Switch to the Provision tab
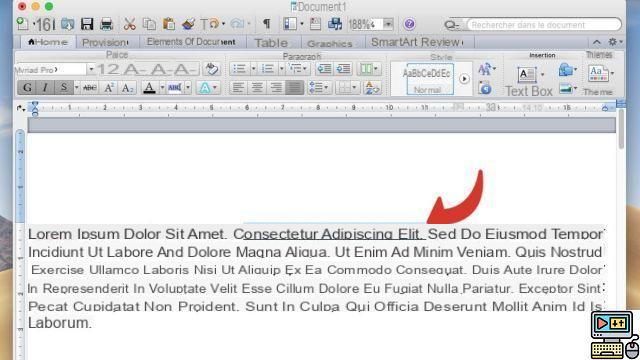This screenshot has height=360, width=640. click(105, 42)
